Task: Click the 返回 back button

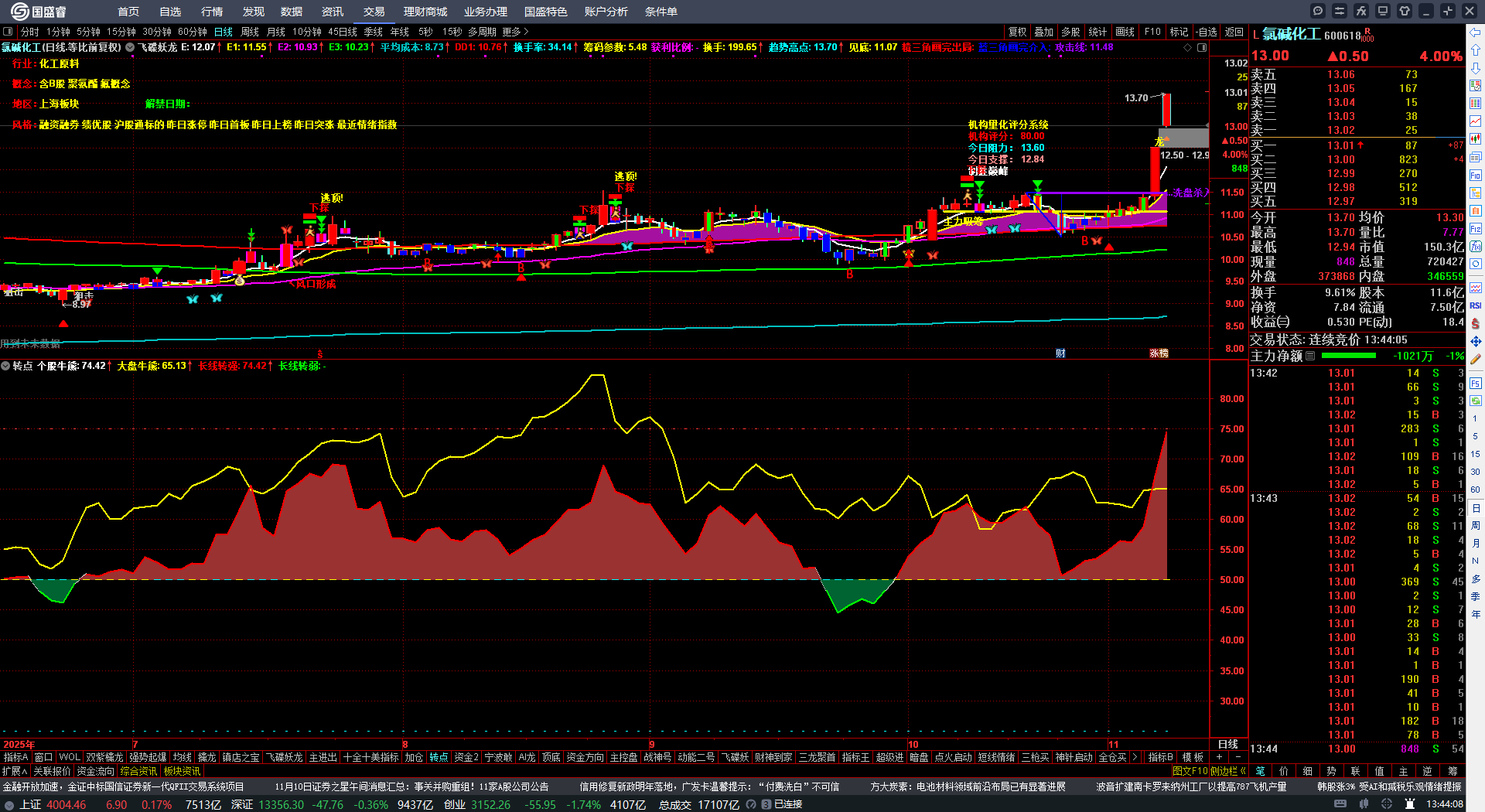Action: pyautogui.click(x=1234, y=32)
